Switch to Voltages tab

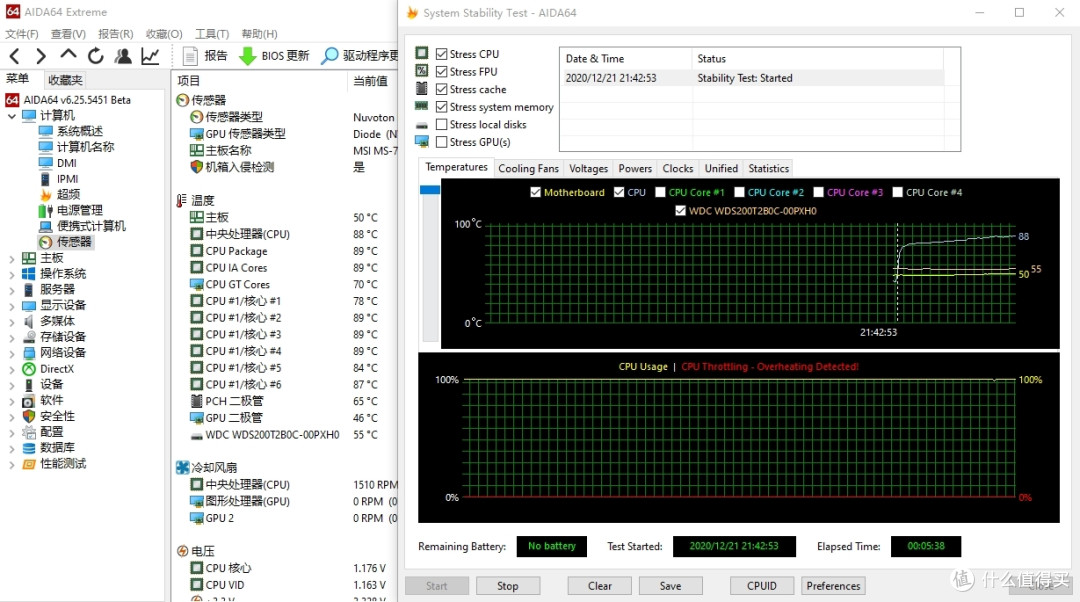point(588,169)
